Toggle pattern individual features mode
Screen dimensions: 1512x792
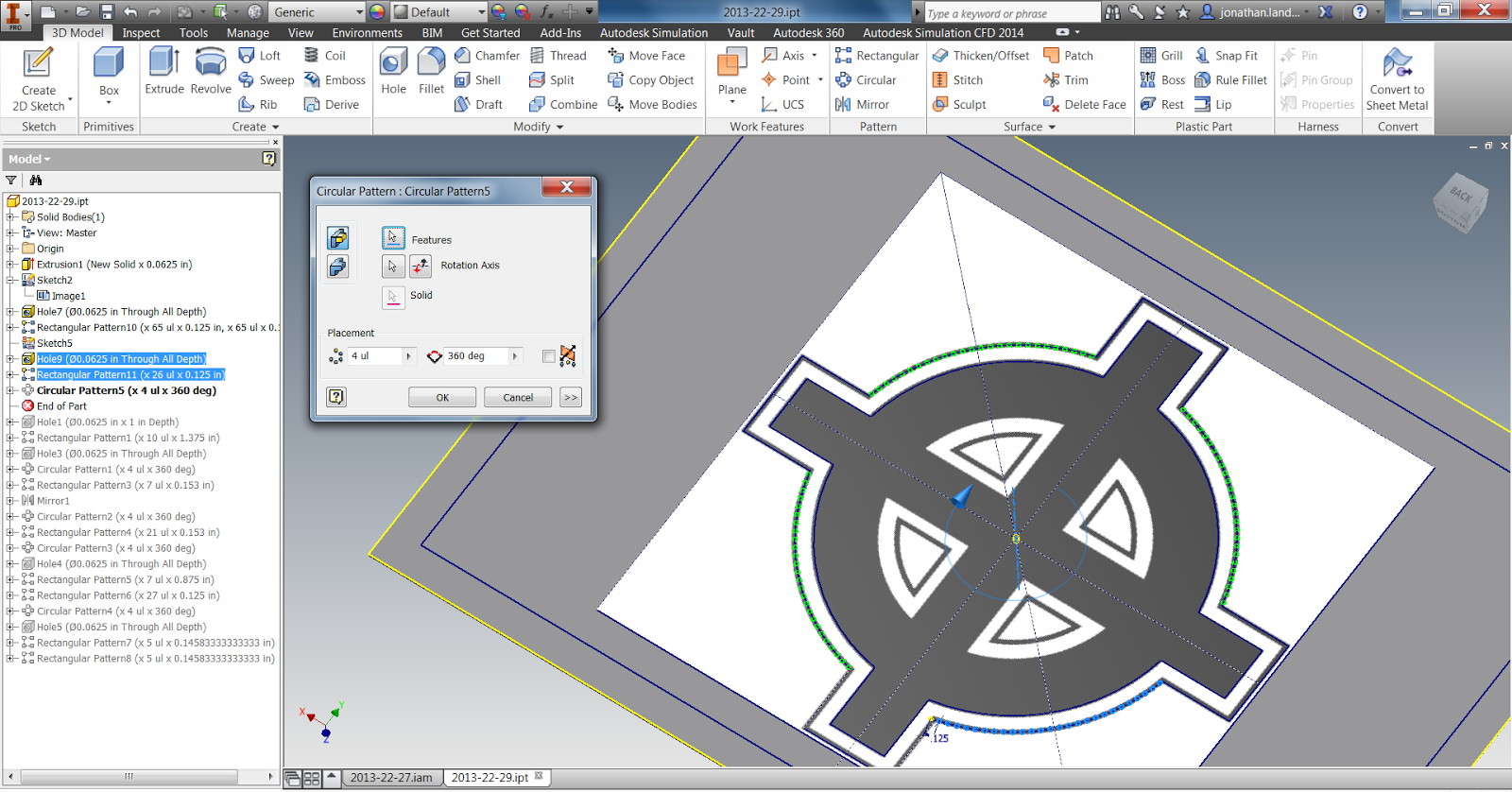(338, 237)
